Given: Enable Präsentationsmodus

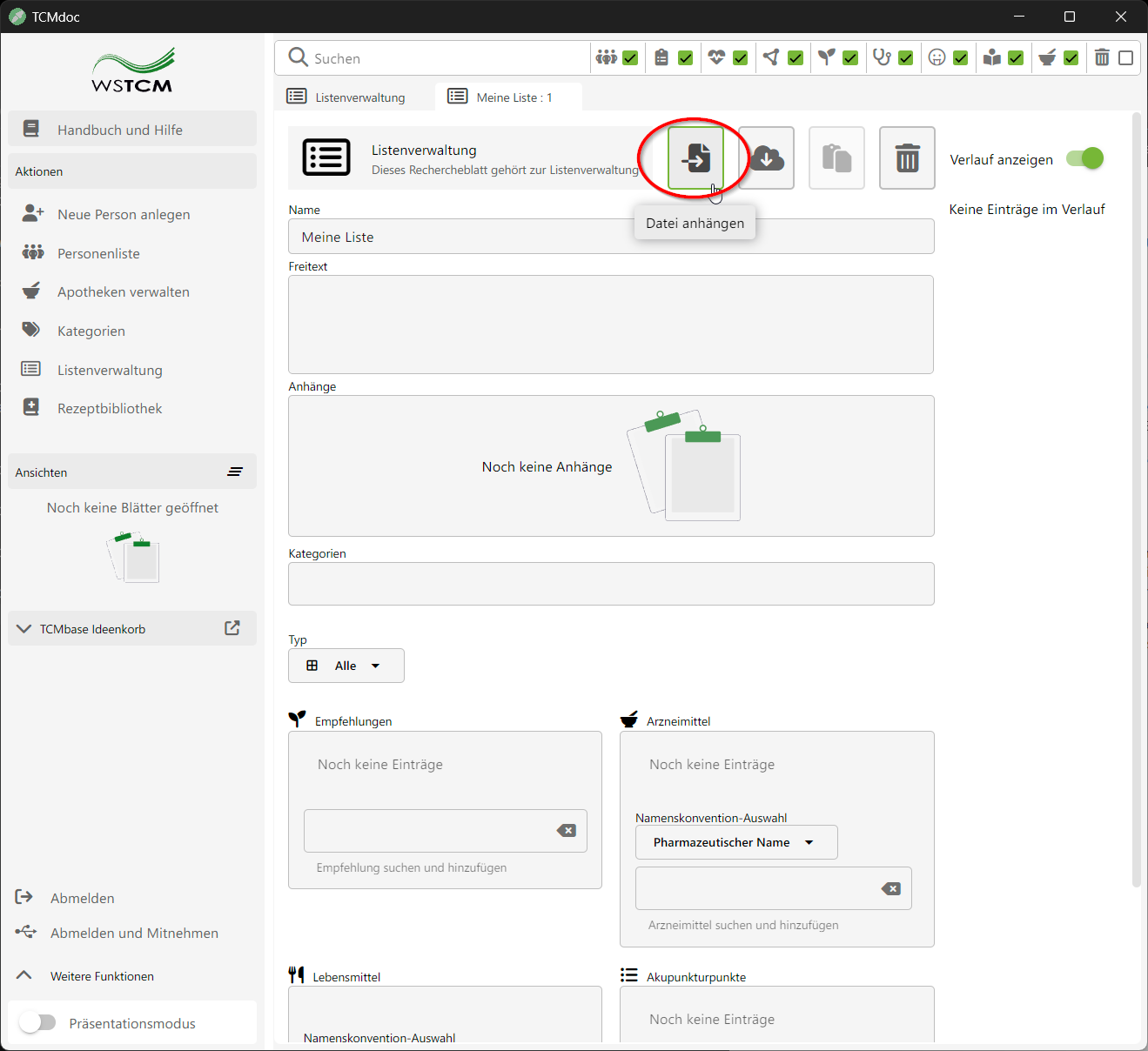Looking at the screenshot, I should 37,1022.
